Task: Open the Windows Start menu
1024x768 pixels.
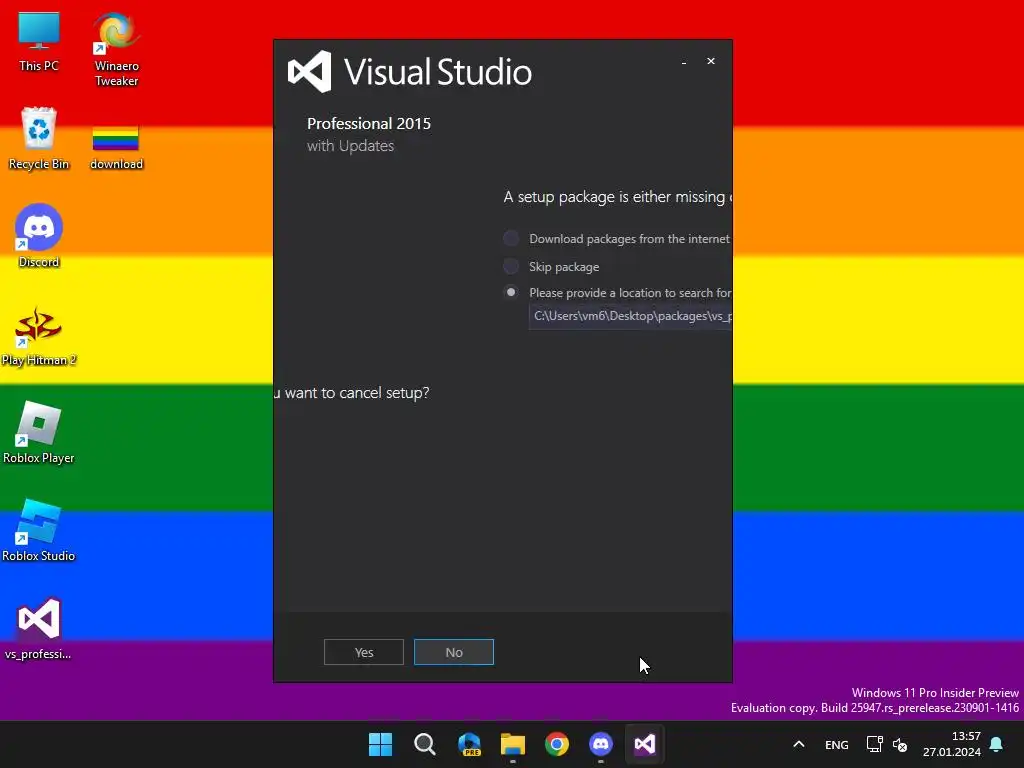Action: coord(380,744)
